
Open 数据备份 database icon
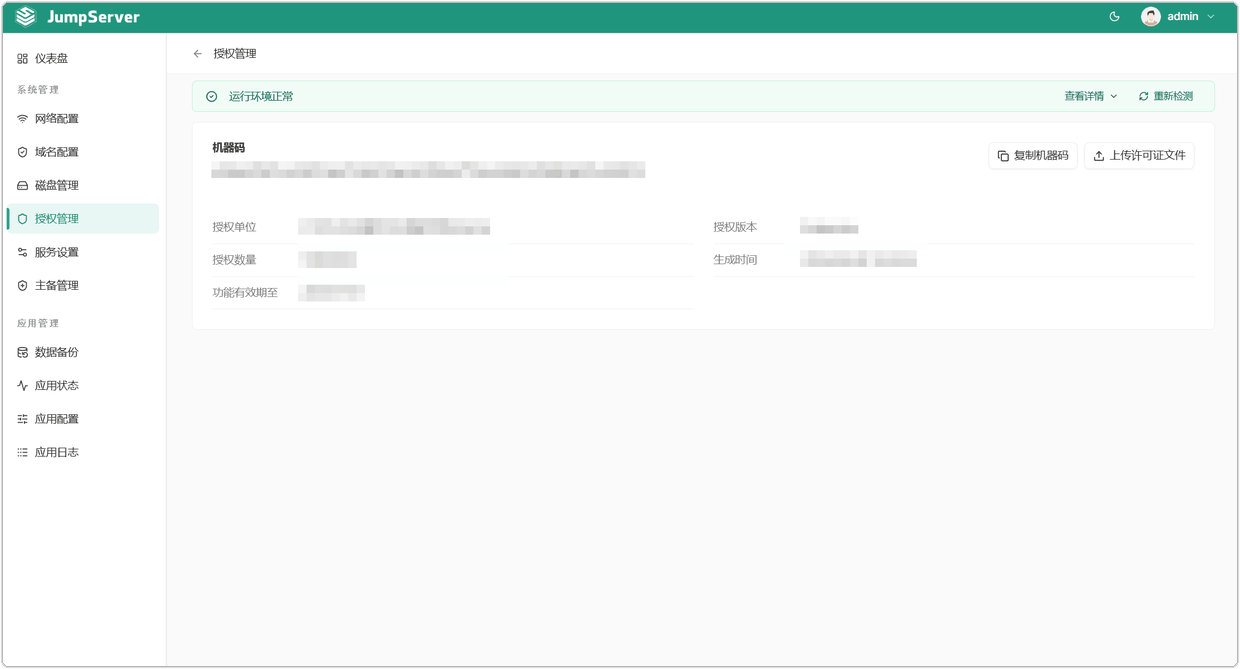click(22, 353)
